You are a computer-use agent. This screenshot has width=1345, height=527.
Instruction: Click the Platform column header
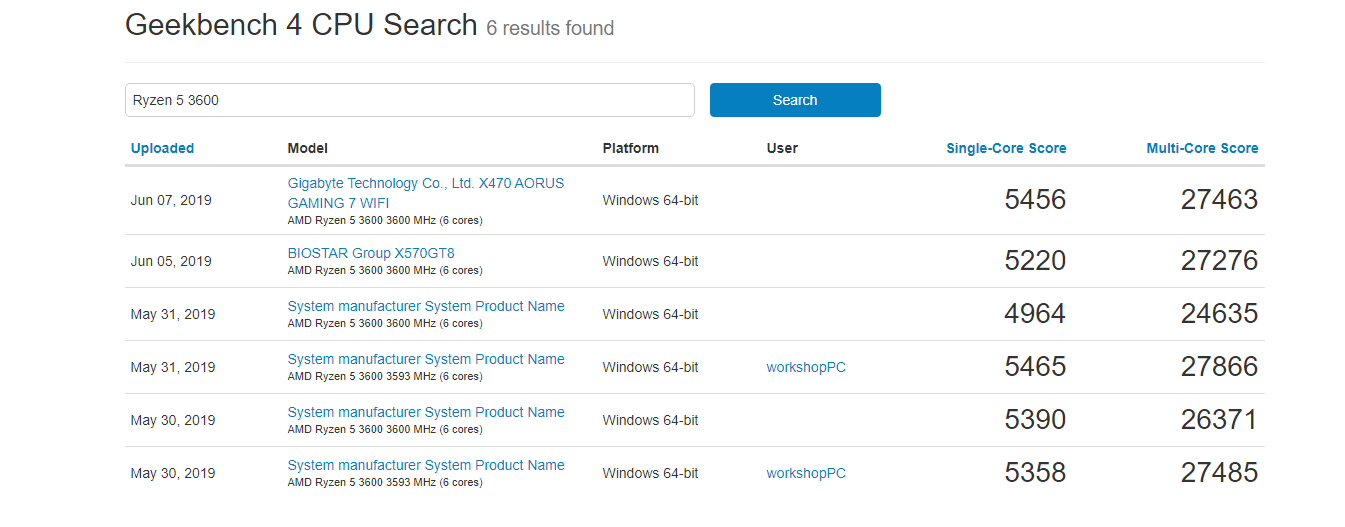(x=631, y=148)
